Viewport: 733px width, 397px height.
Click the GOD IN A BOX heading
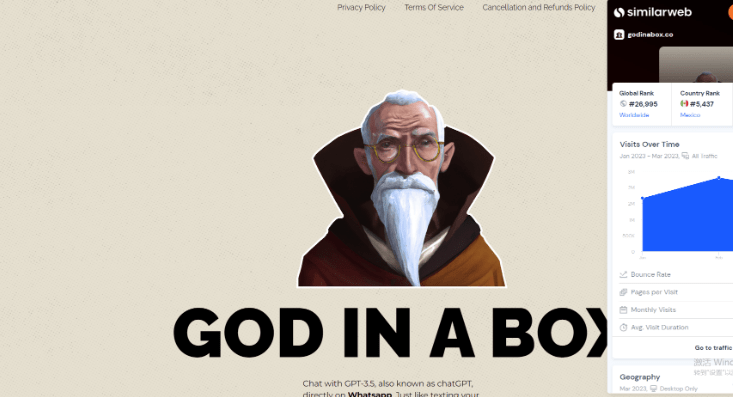[391, 332]
